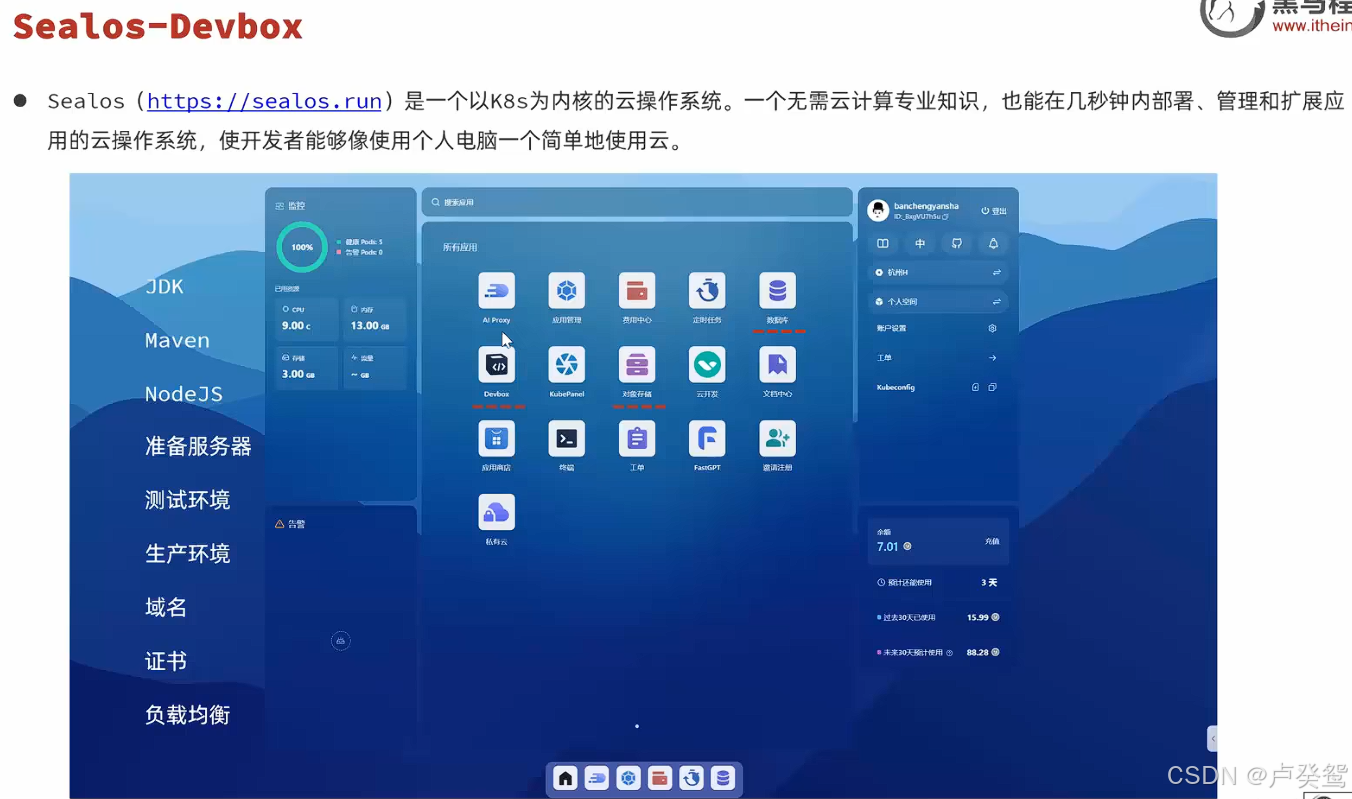Launch the FastGPT app
The width and height of the screenshot is (1352, 799).
point(707,438)
